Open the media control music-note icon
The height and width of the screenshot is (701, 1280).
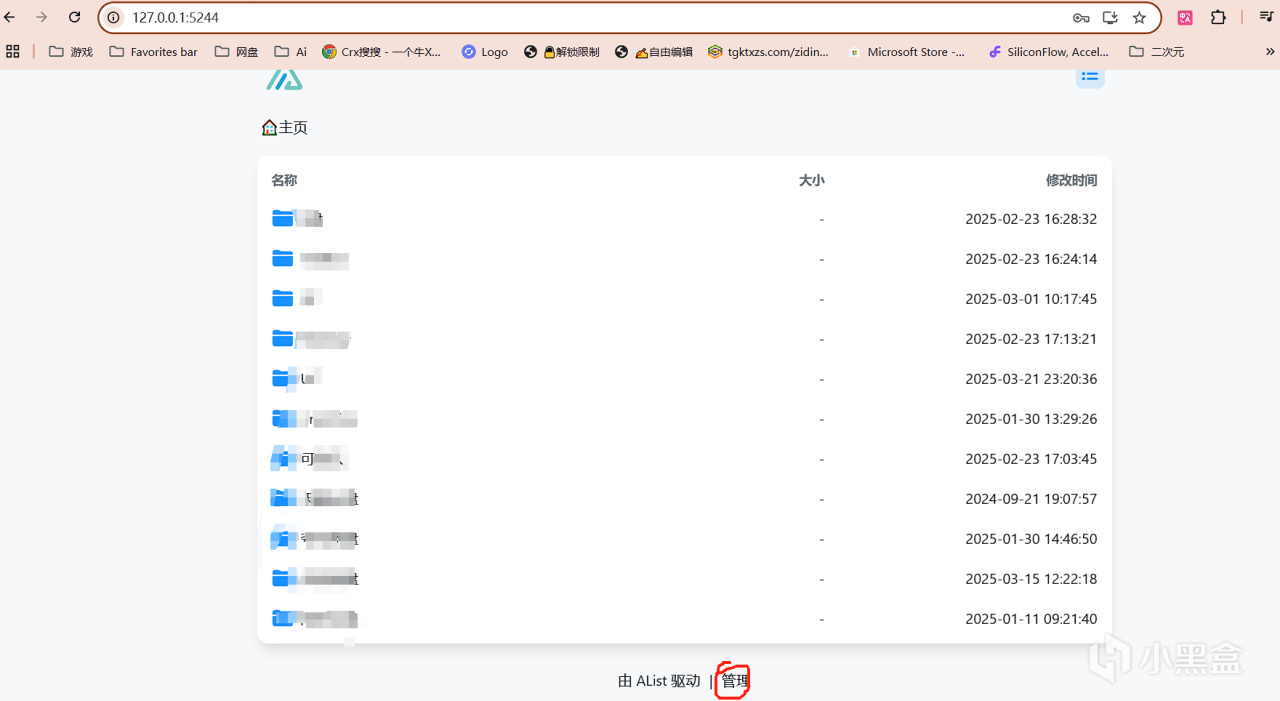[1265, 17]
